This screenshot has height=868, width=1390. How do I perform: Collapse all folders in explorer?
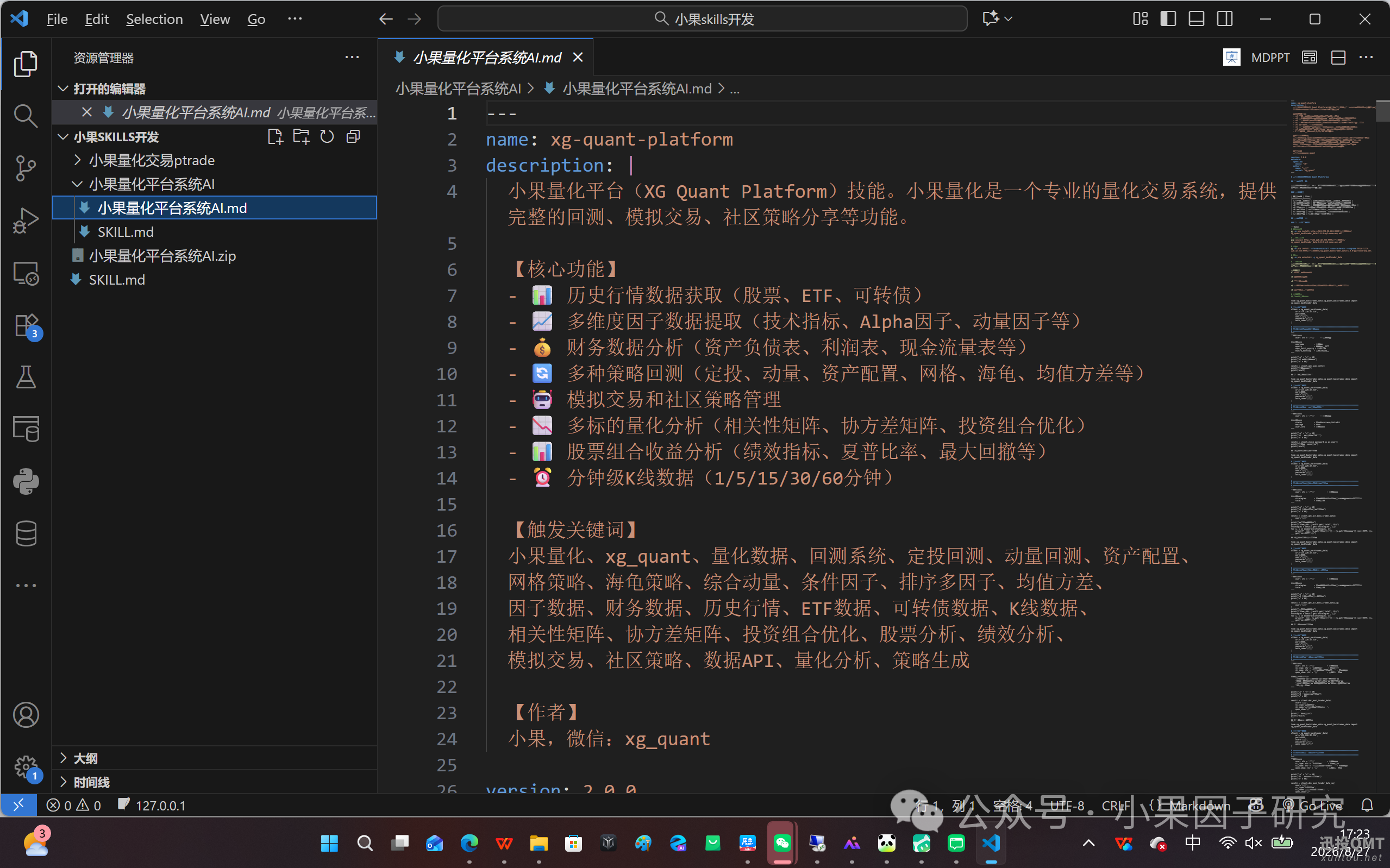(353, 137)
